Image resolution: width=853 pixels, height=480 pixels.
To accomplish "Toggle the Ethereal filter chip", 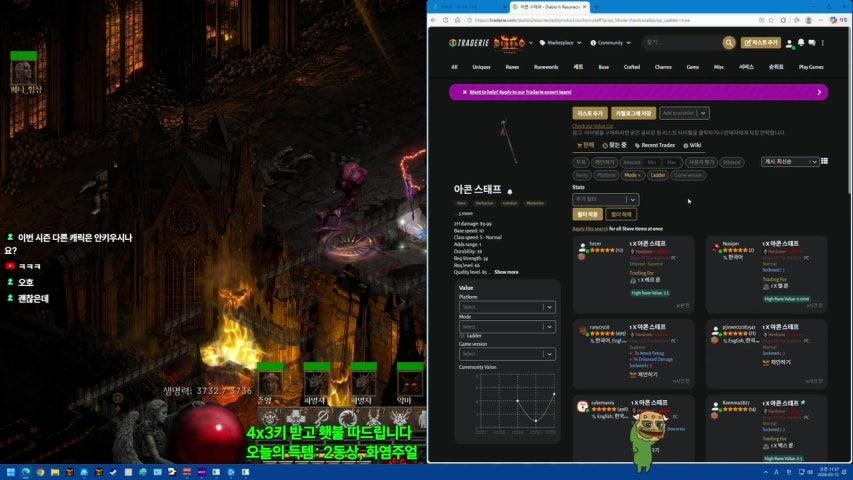I will point(732,162).
